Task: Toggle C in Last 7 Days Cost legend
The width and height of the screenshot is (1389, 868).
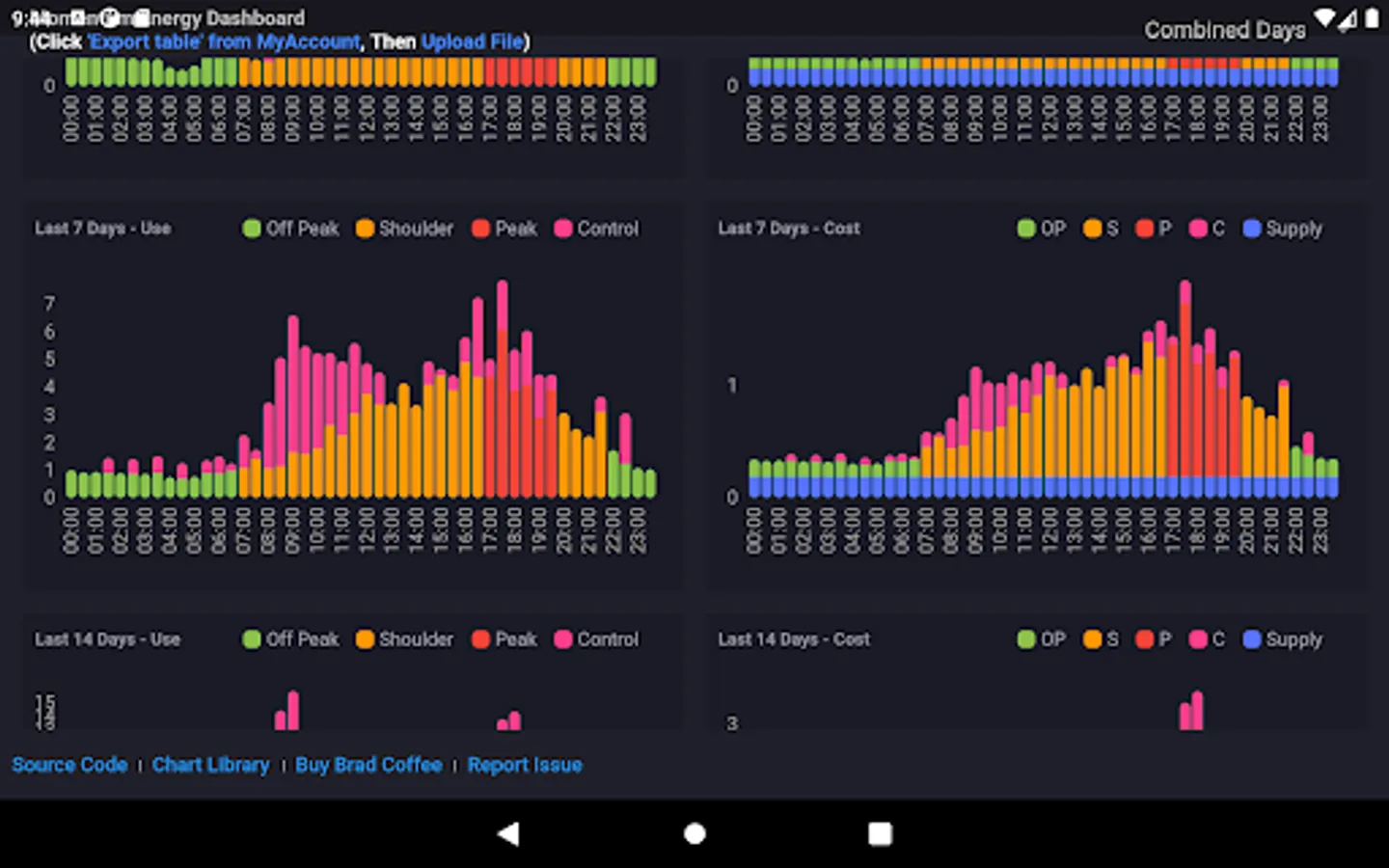Action: 1208,229
